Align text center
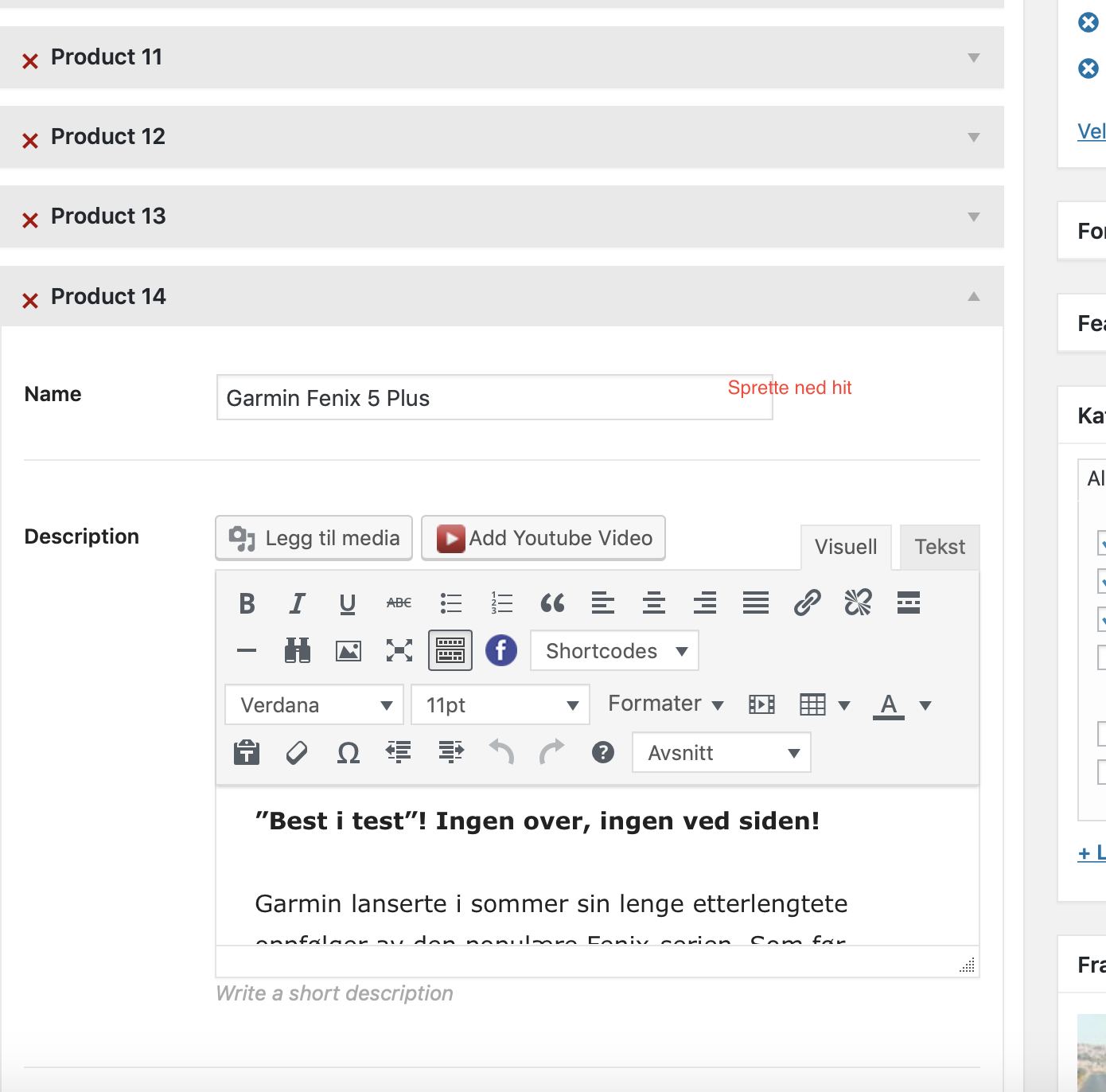The image size is (1106, 1092). pyautogui.click(x=654, y=603)
